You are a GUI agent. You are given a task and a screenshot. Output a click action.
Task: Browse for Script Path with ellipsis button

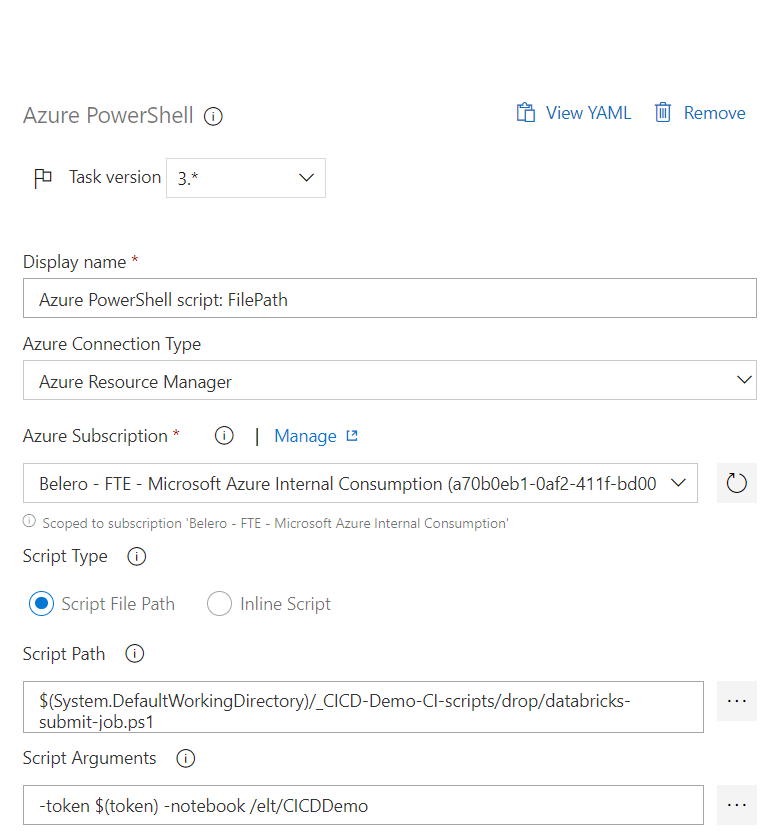tap(737, 701)
